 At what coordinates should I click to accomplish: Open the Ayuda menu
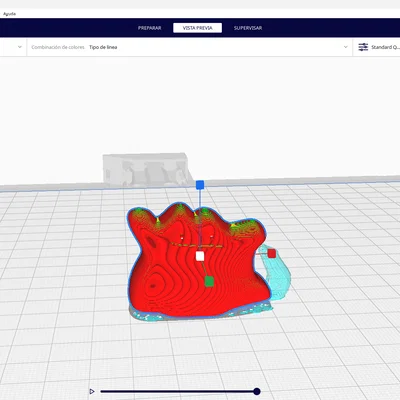pyautogui.click(x=9, y=14)
